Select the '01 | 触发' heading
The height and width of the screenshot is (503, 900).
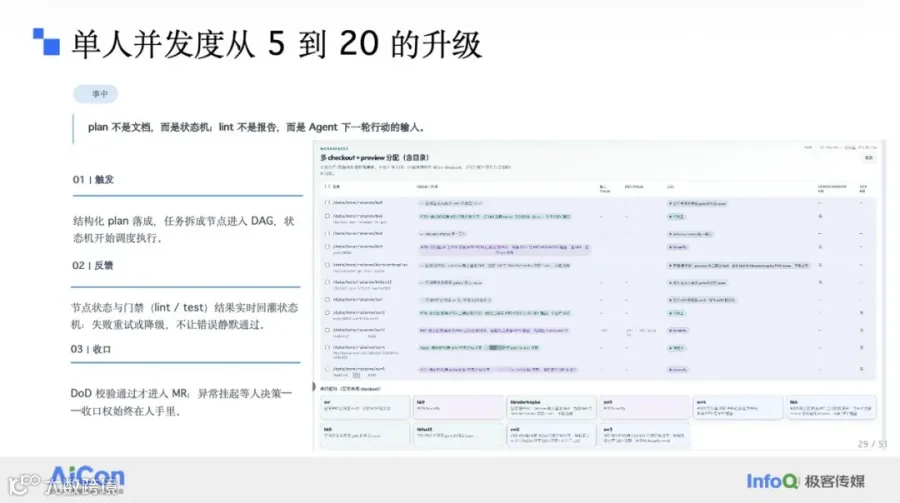click(93, 180)
